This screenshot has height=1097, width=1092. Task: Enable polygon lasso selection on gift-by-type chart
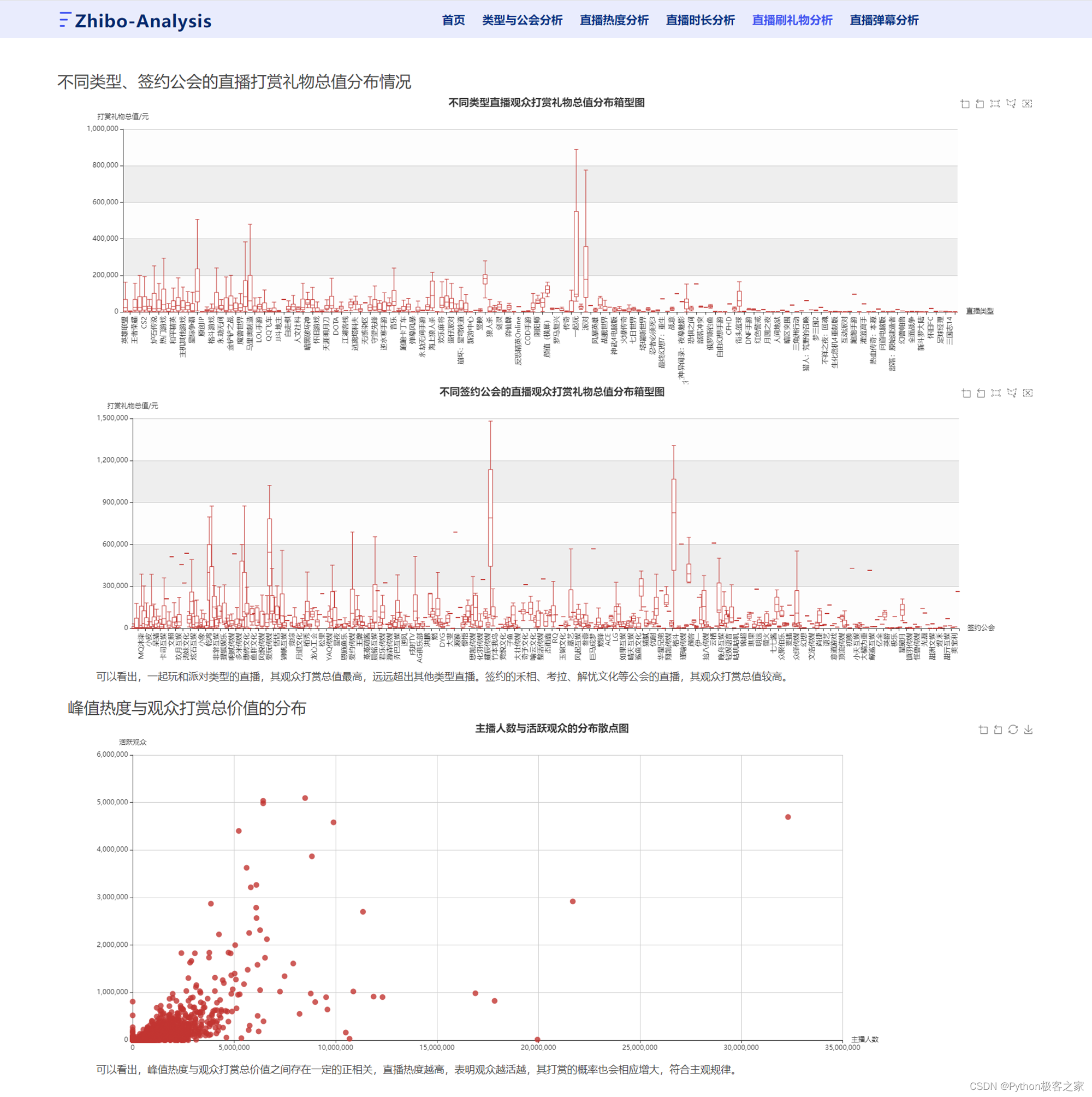[x=1011, y=104]
